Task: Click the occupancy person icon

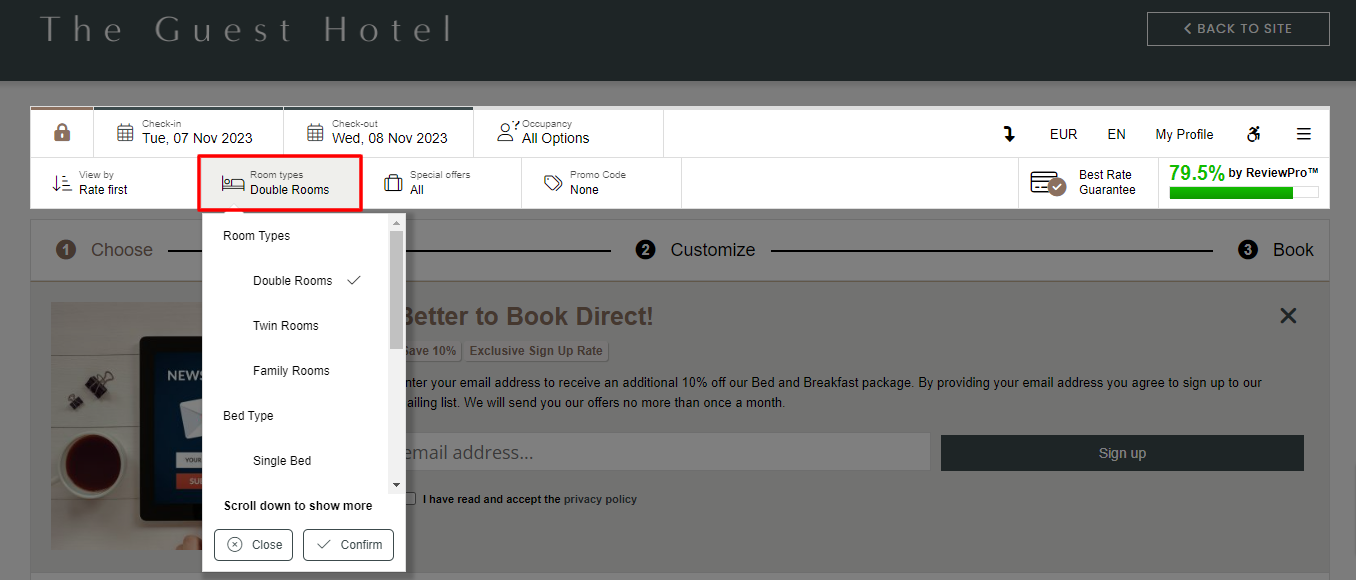Action: point(507,131)
